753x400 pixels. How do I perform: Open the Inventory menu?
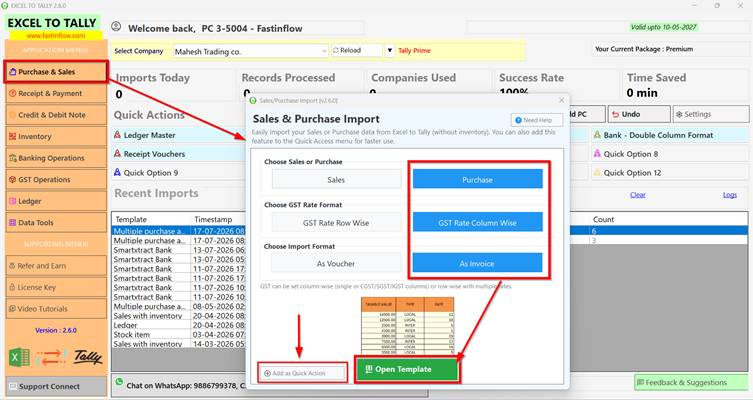click(56, 136)
